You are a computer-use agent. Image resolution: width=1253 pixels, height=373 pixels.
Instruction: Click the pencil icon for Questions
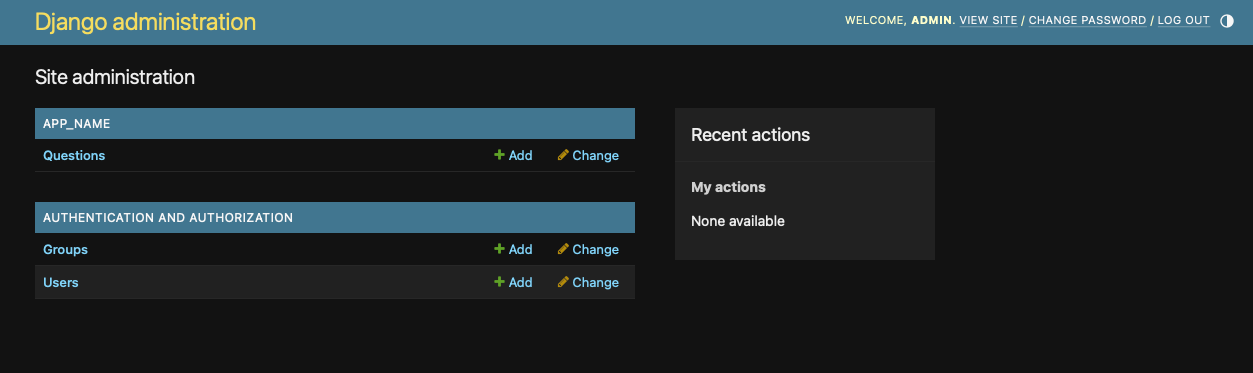[x=563, y=155]
